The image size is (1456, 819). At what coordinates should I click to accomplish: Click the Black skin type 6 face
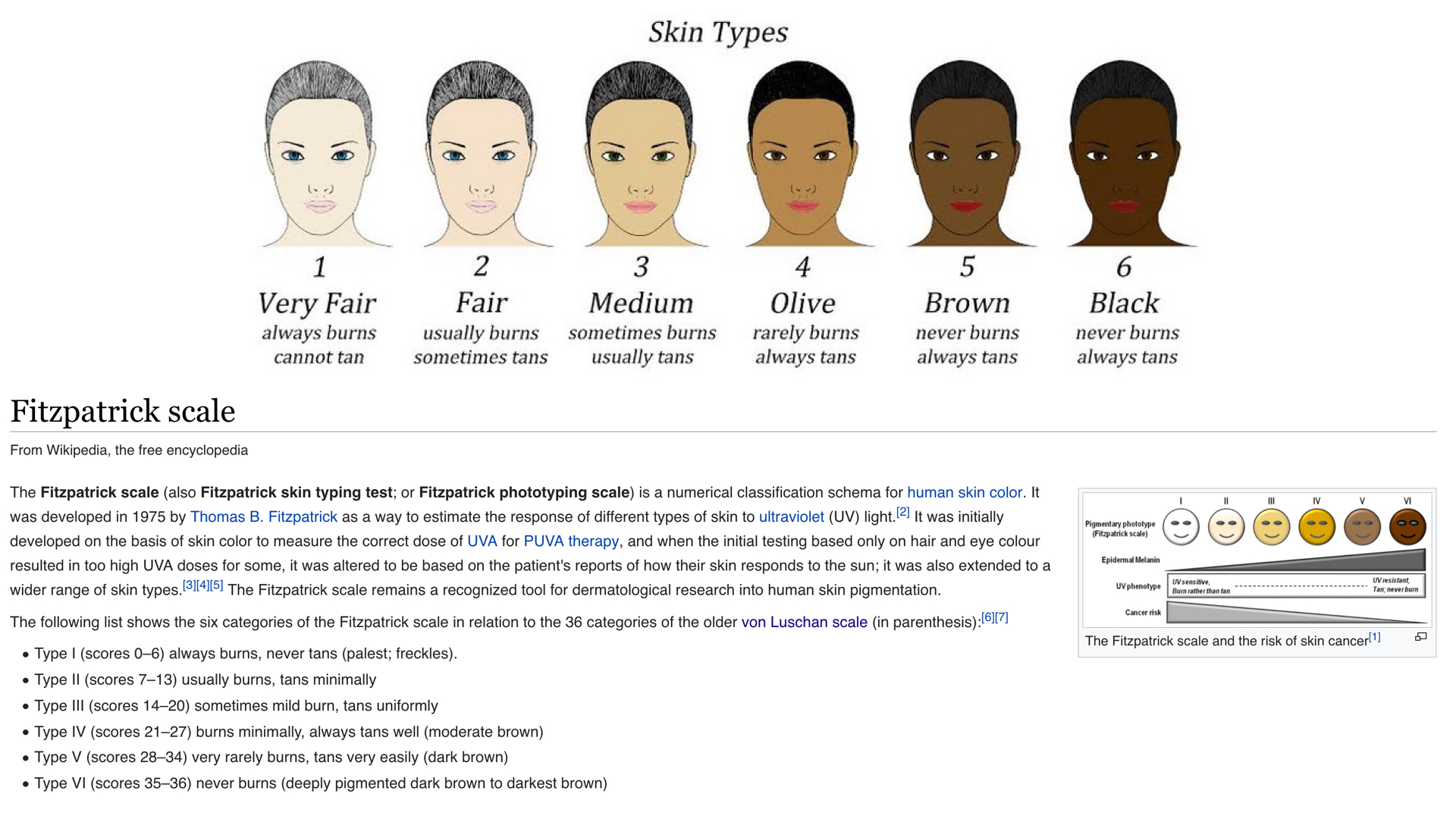[x=1125, y=154]
